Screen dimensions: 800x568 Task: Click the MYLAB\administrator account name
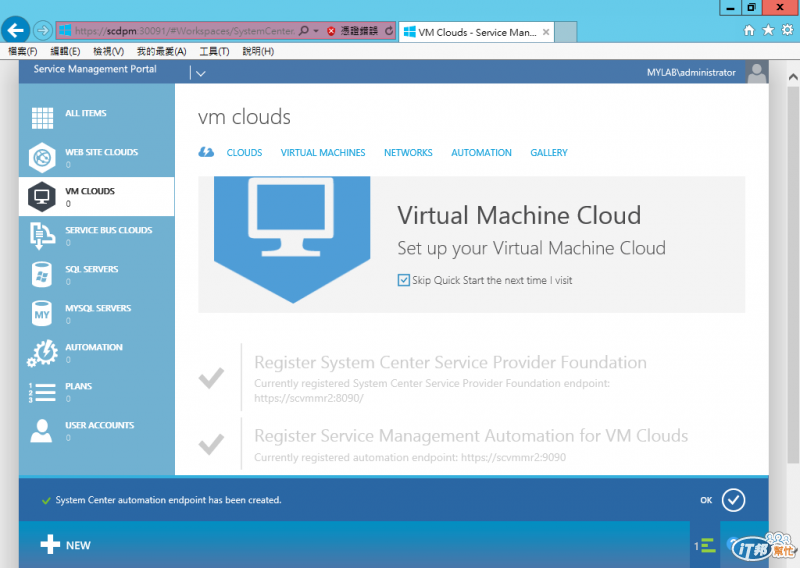click(691, 72)
